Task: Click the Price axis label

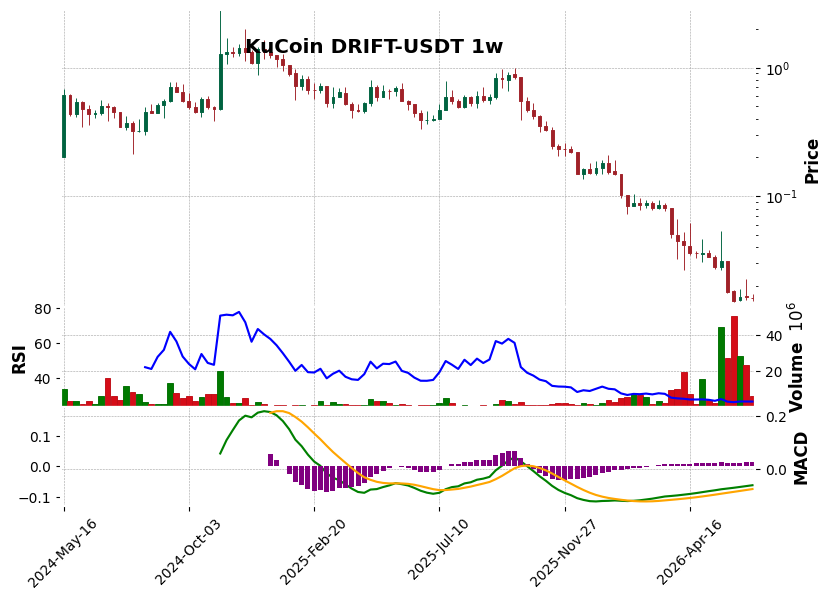Action: tap(811, 161)
